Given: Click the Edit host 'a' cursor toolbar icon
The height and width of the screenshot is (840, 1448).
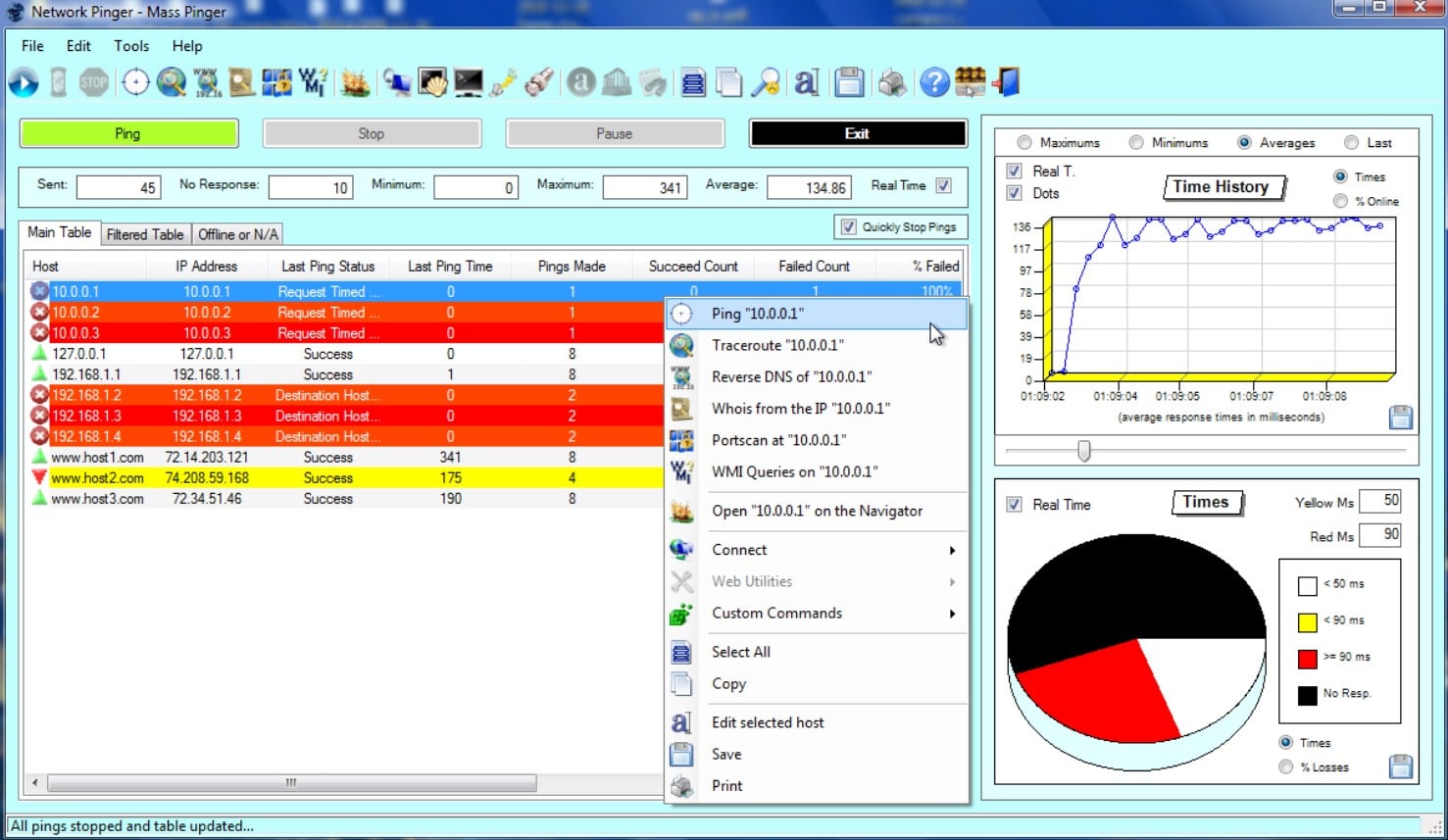Looking at the screenshot, I should point(806,83).
